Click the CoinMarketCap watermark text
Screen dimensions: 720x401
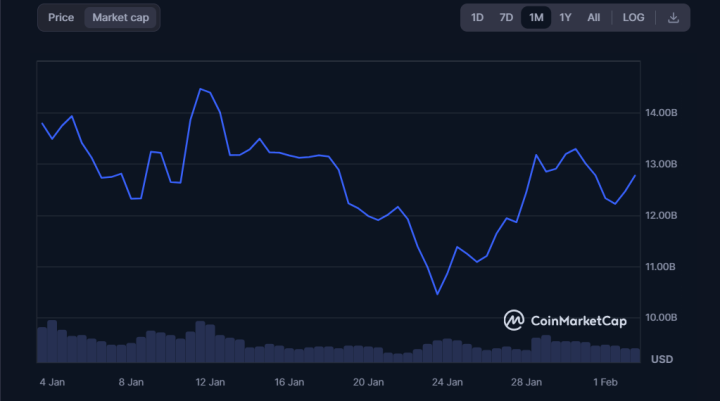tap(579, 321)
